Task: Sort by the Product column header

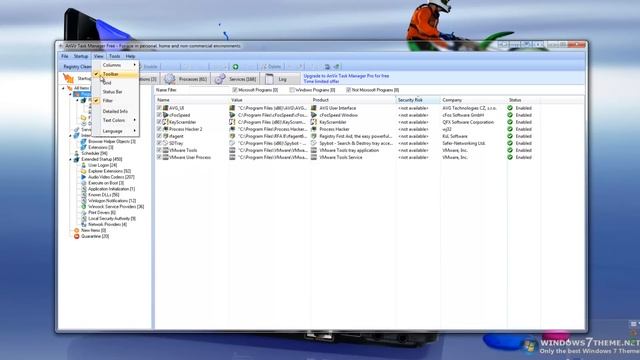Action: pyautogui.click(x=353, y=100)
